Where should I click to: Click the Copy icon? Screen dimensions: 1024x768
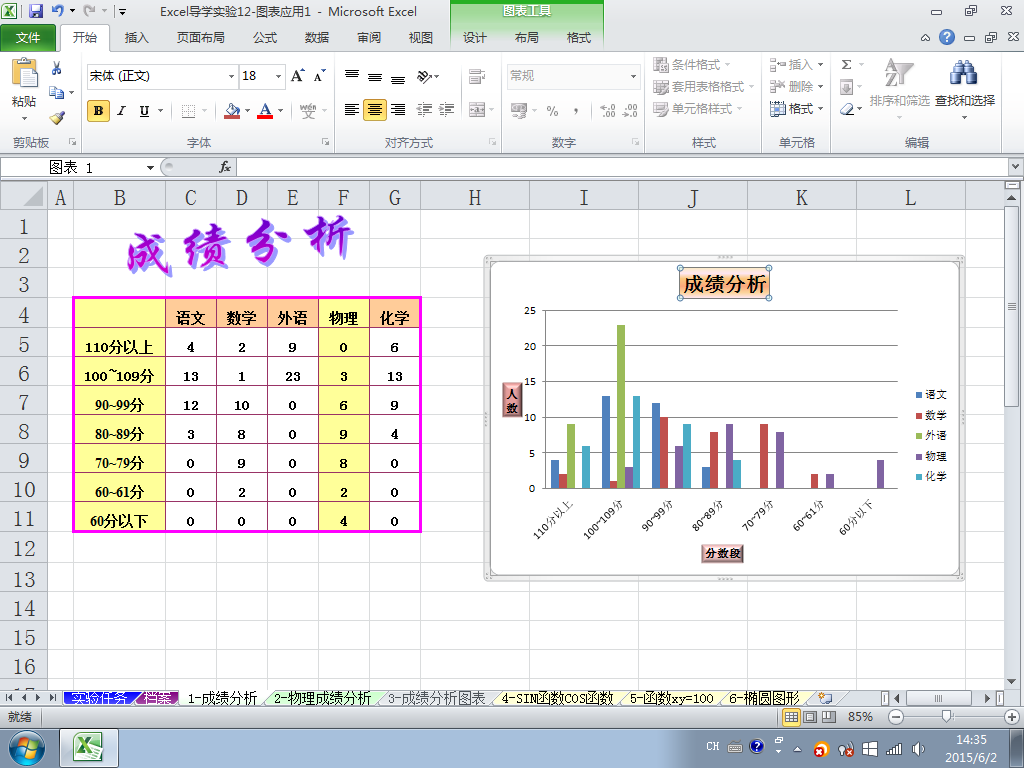tap(57, 93)
